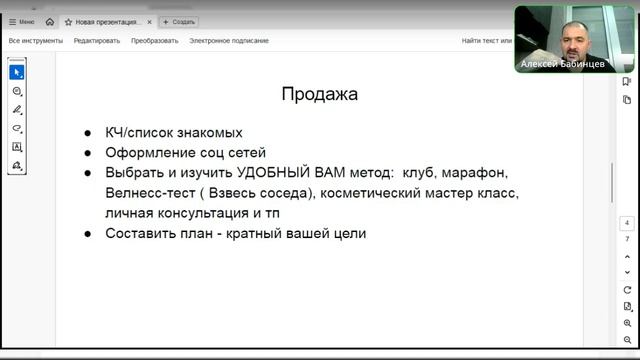The width and height of the screenshot is (640, 360).
Task: Select the freehand draw loop tool
Action: coord(17,128)
